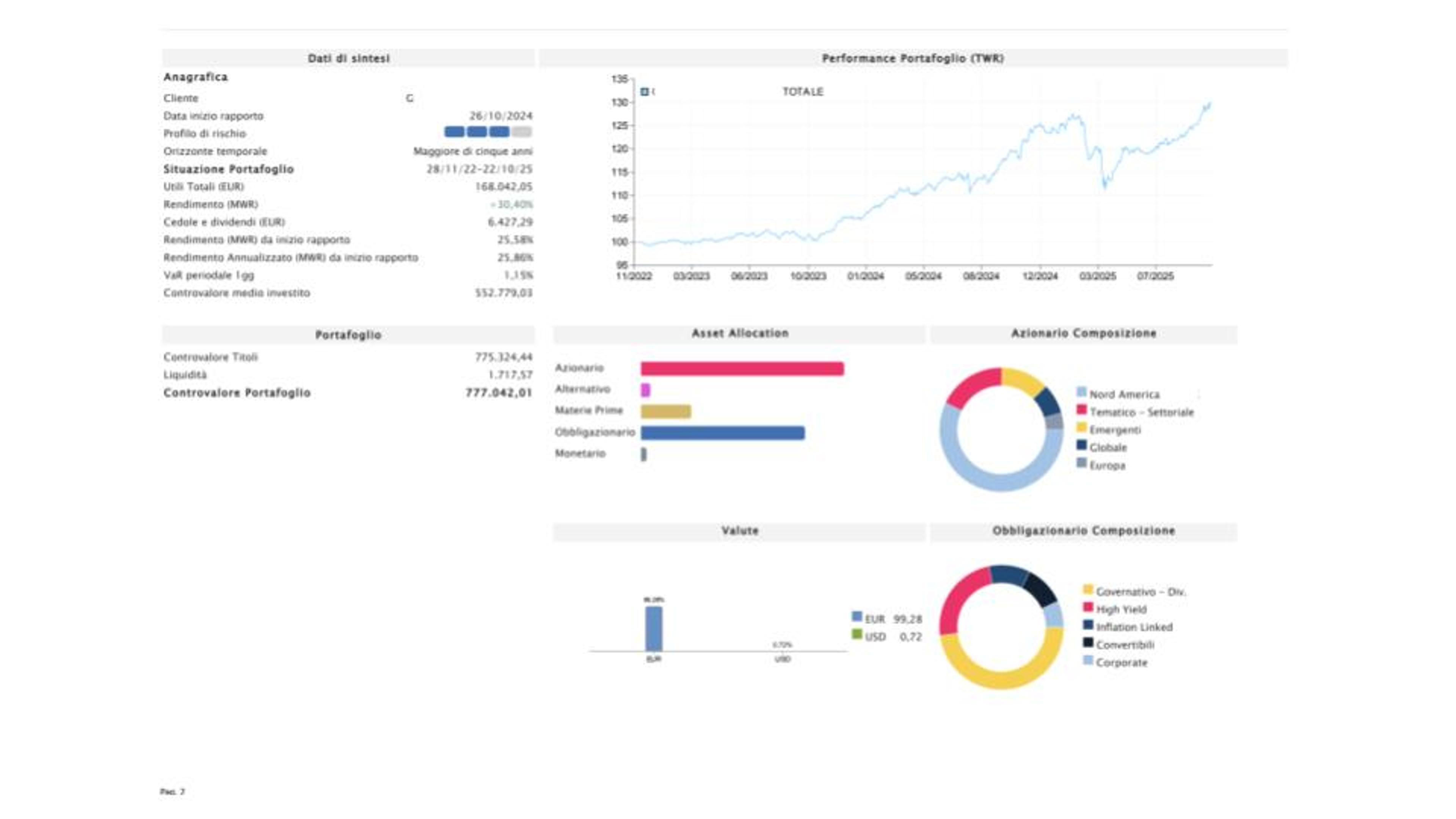Click the Materie Prime allocation bar
This screenshot has width=1456, height=819.
click(x=666, y=411)
